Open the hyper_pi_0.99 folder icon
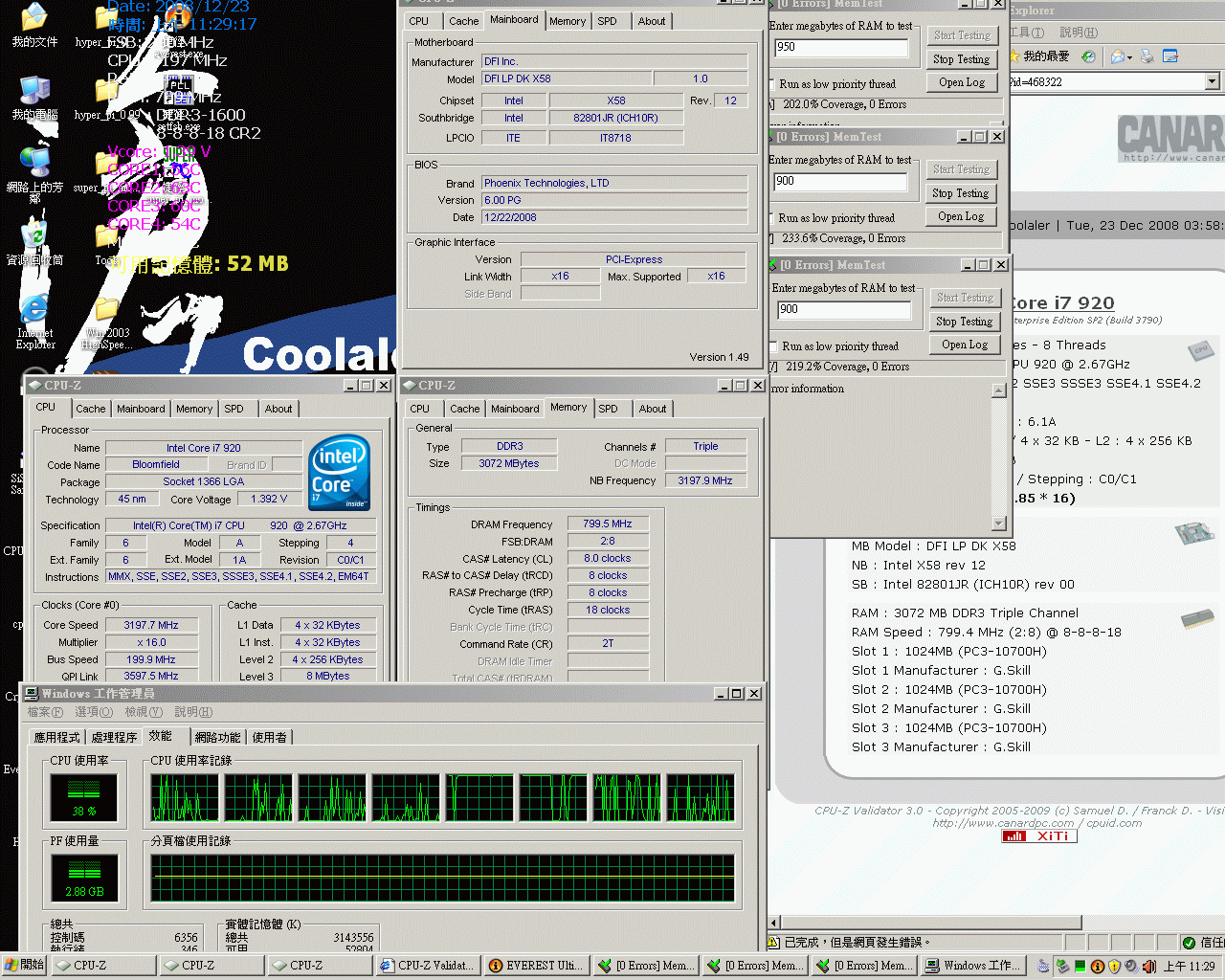The image size is (1225, 980). click(106, 99)
